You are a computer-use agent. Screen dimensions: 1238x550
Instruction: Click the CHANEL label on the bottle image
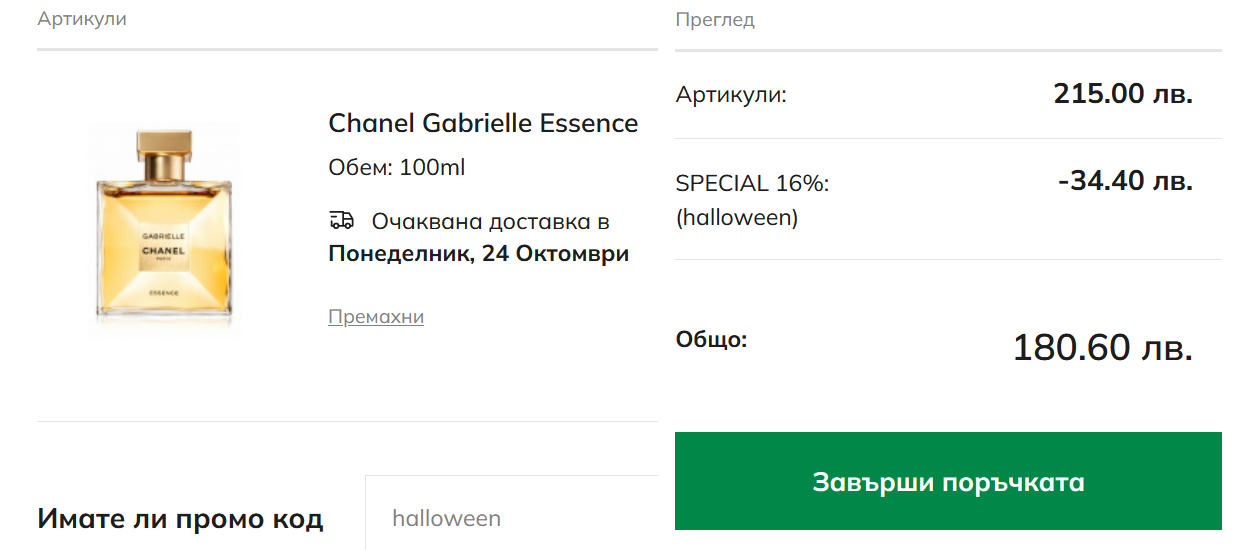point(163,249)
